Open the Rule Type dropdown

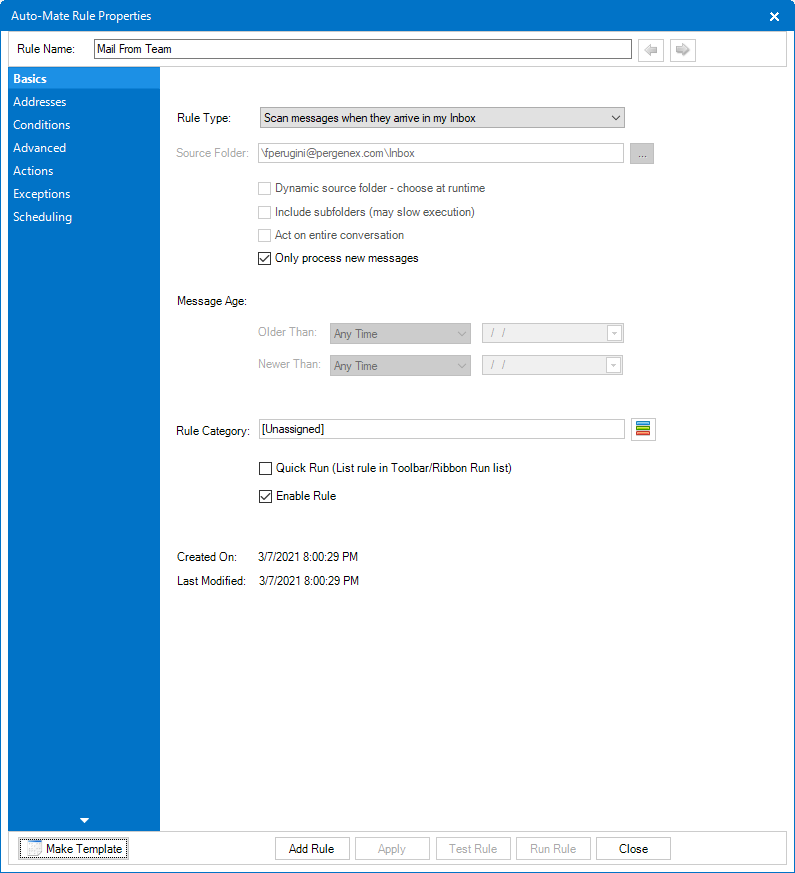pos(442,118)
